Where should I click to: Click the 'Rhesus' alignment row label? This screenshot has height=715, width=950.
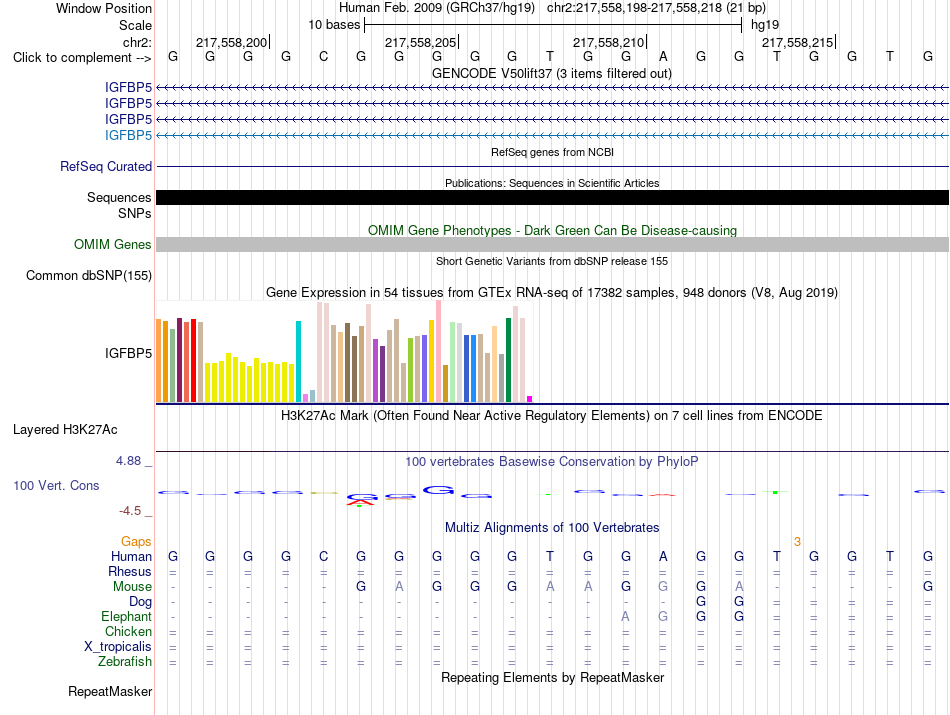130,572
